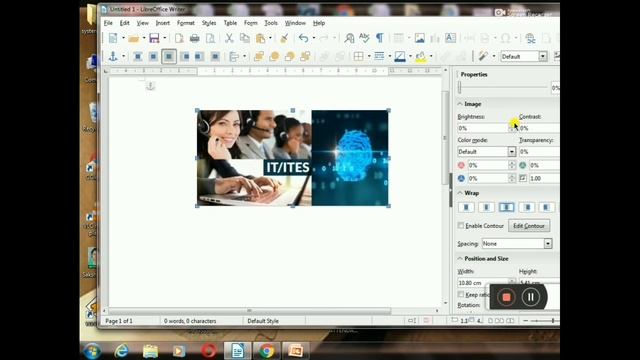Open the File menu
This screenshot has width=640, height=360.
[108, 23]
